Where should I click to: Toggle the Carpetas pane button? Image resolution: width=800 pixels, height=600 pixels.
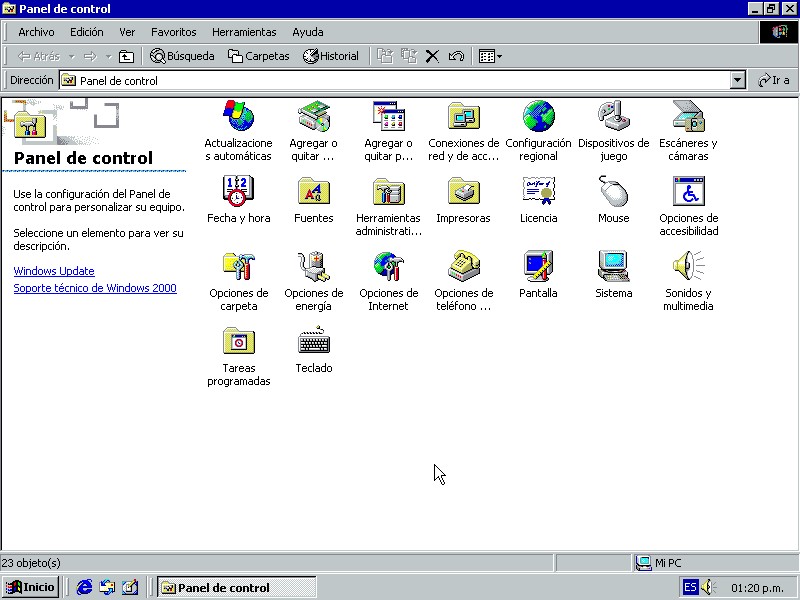(x=259, y=56)
